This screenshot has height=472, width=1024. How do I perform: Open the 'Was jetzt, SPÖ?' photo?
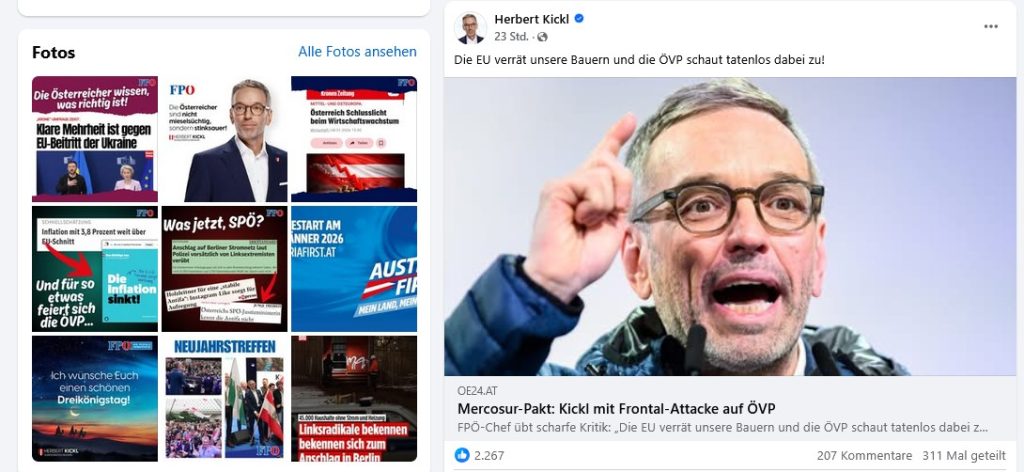click(224, 269)
